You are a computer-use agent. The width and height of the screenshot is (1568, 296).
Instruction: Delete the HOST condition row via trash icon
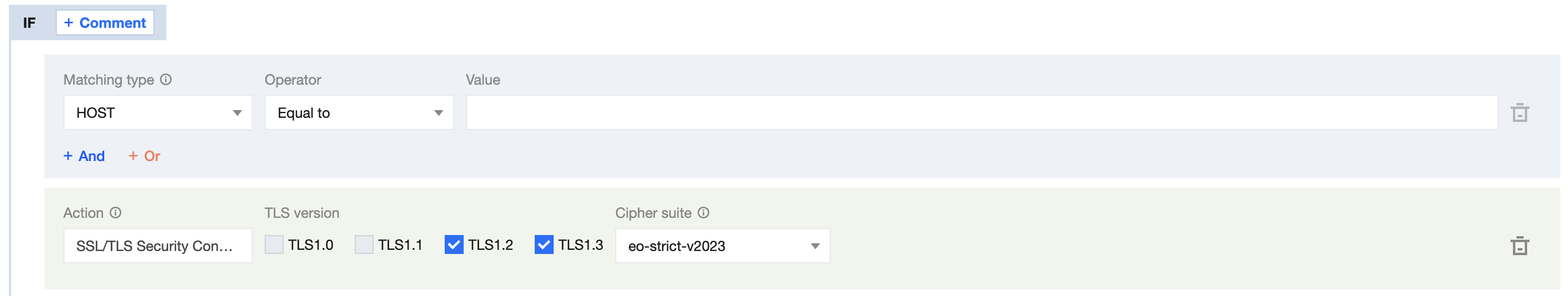coord(1519,112)
